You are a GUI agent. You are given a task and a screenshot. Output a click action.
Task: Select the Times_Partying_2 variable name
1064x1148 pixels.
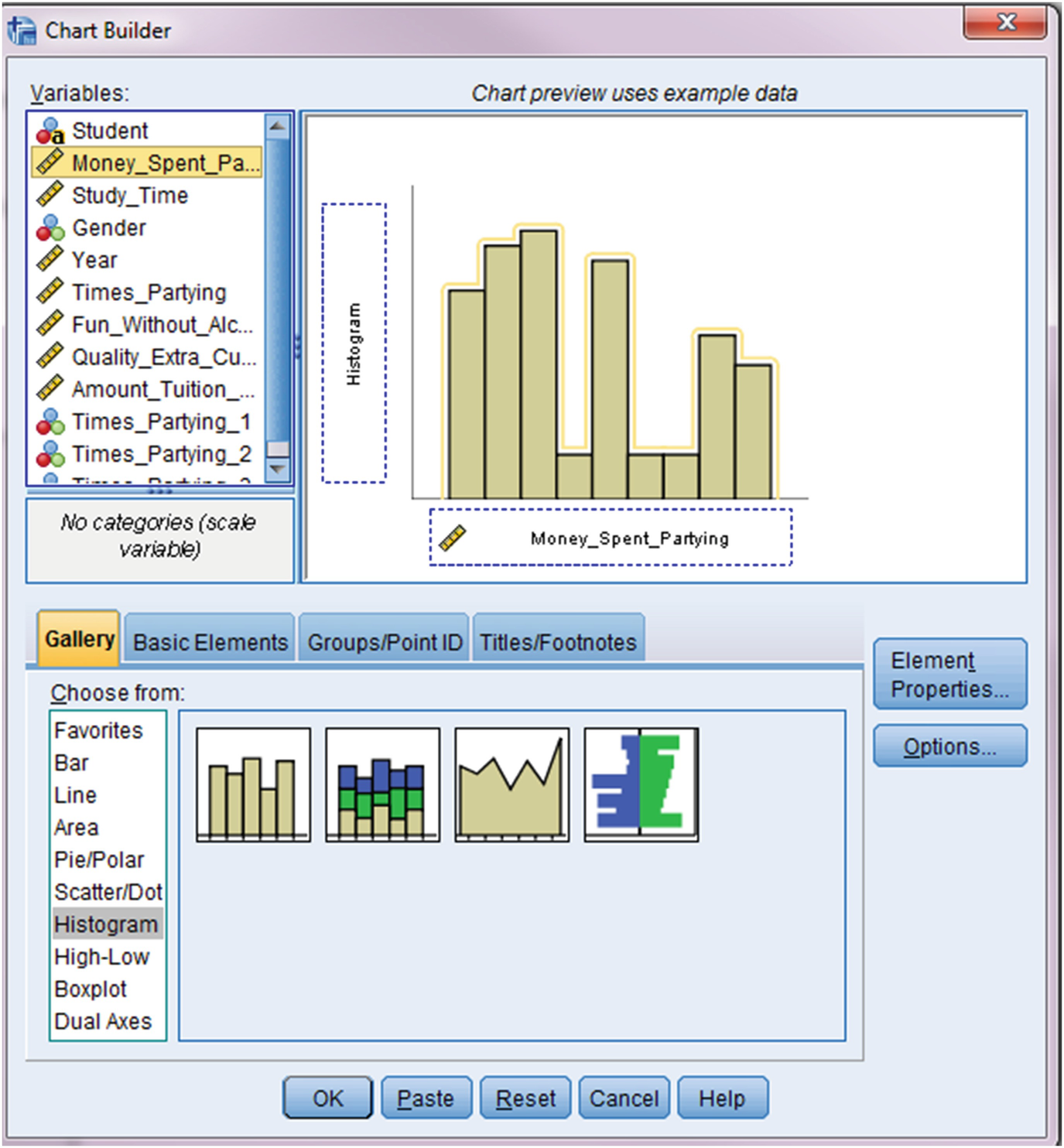coord(162,454)
